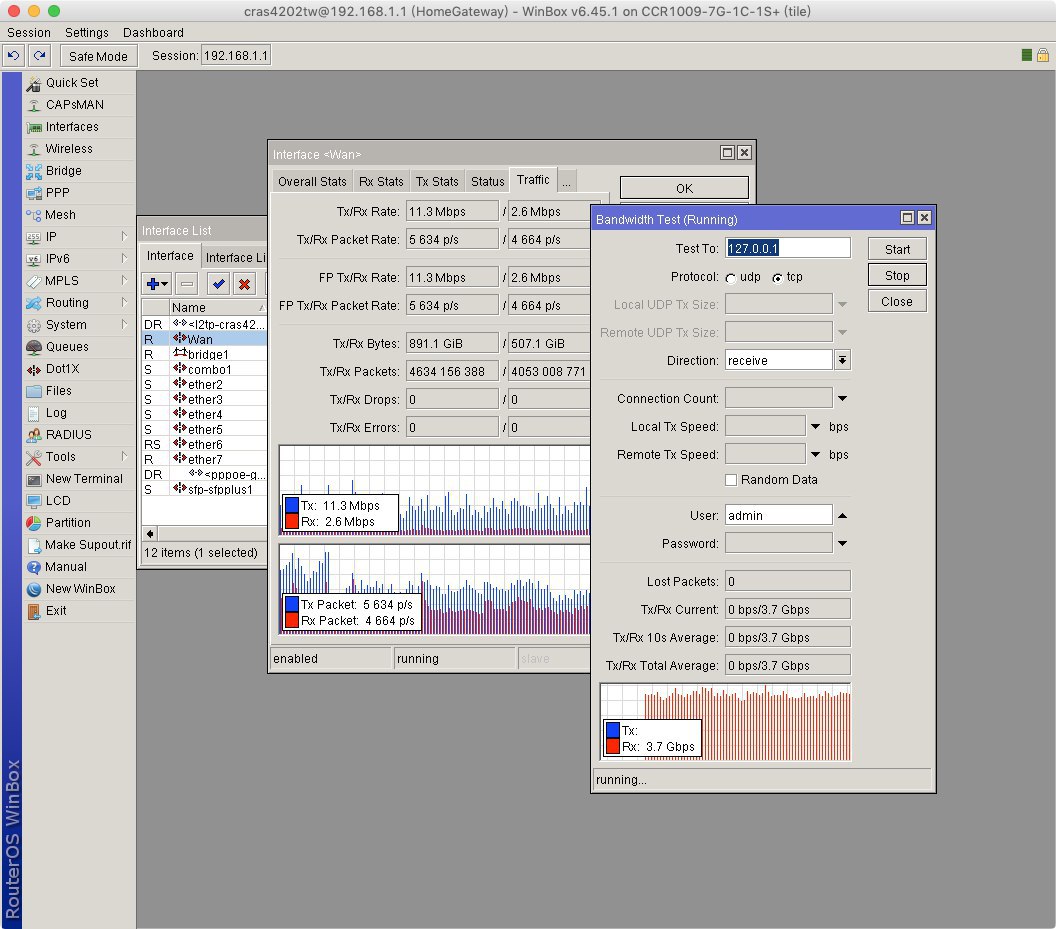Click Close in Bandwidth Test window
This screenshot has width=1056, height=929.
(x=897, y=302)
